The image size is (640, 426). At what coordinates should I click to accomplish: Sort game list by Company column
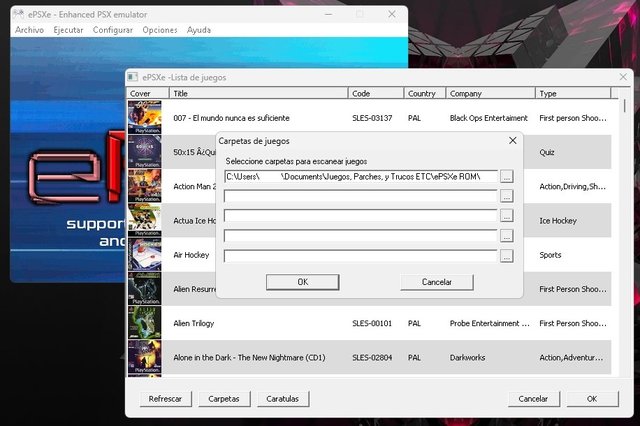point(490,93)
